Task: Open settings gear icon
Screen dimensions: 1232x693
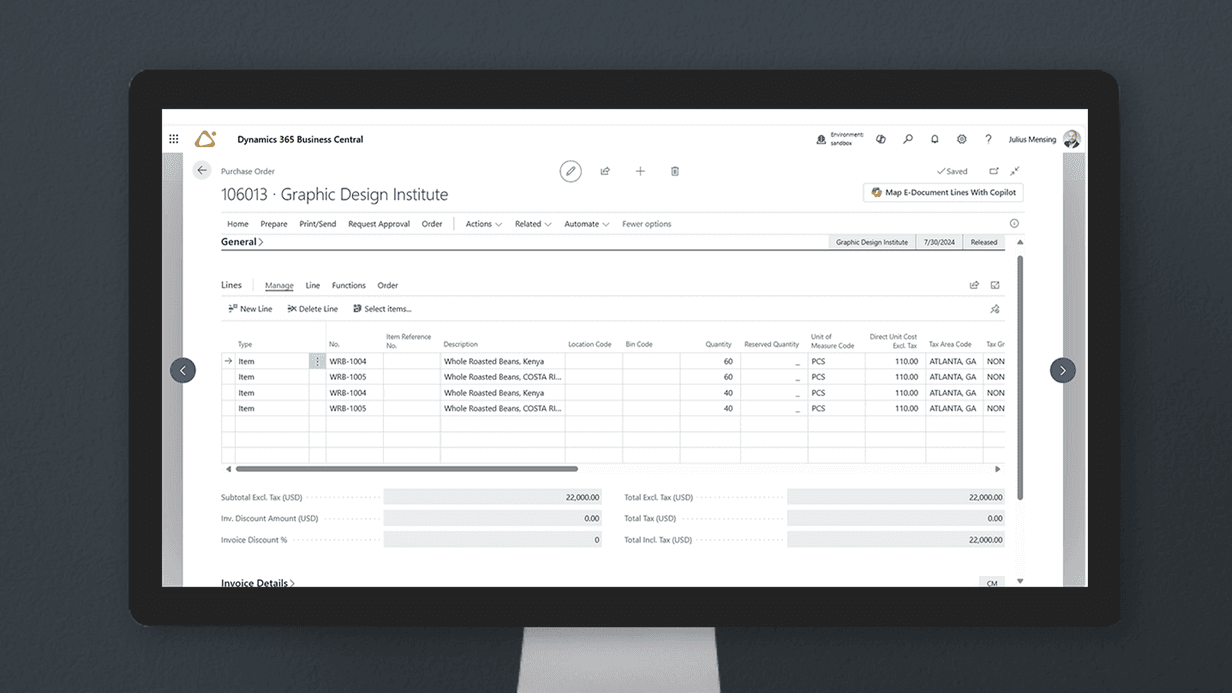Action: 962,140
